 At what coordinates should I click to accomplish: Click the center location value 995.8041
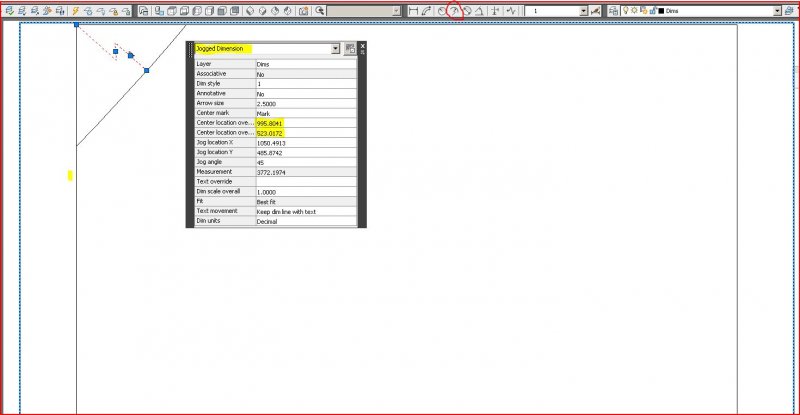pyautogui.click(x=306, y=123)
